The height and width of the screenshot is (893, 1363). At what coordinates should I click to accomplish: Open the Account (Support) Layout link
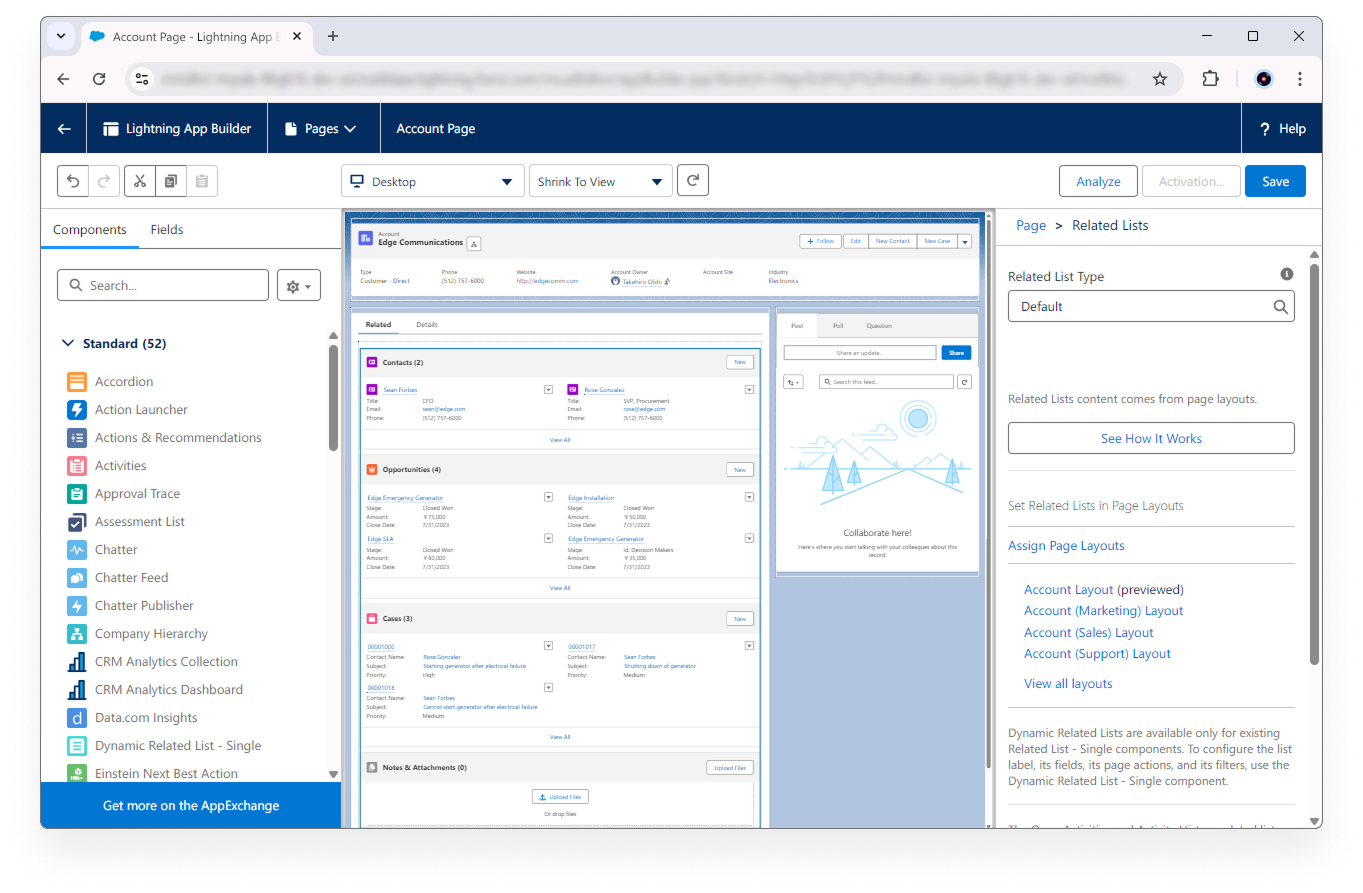point(1097,653)
